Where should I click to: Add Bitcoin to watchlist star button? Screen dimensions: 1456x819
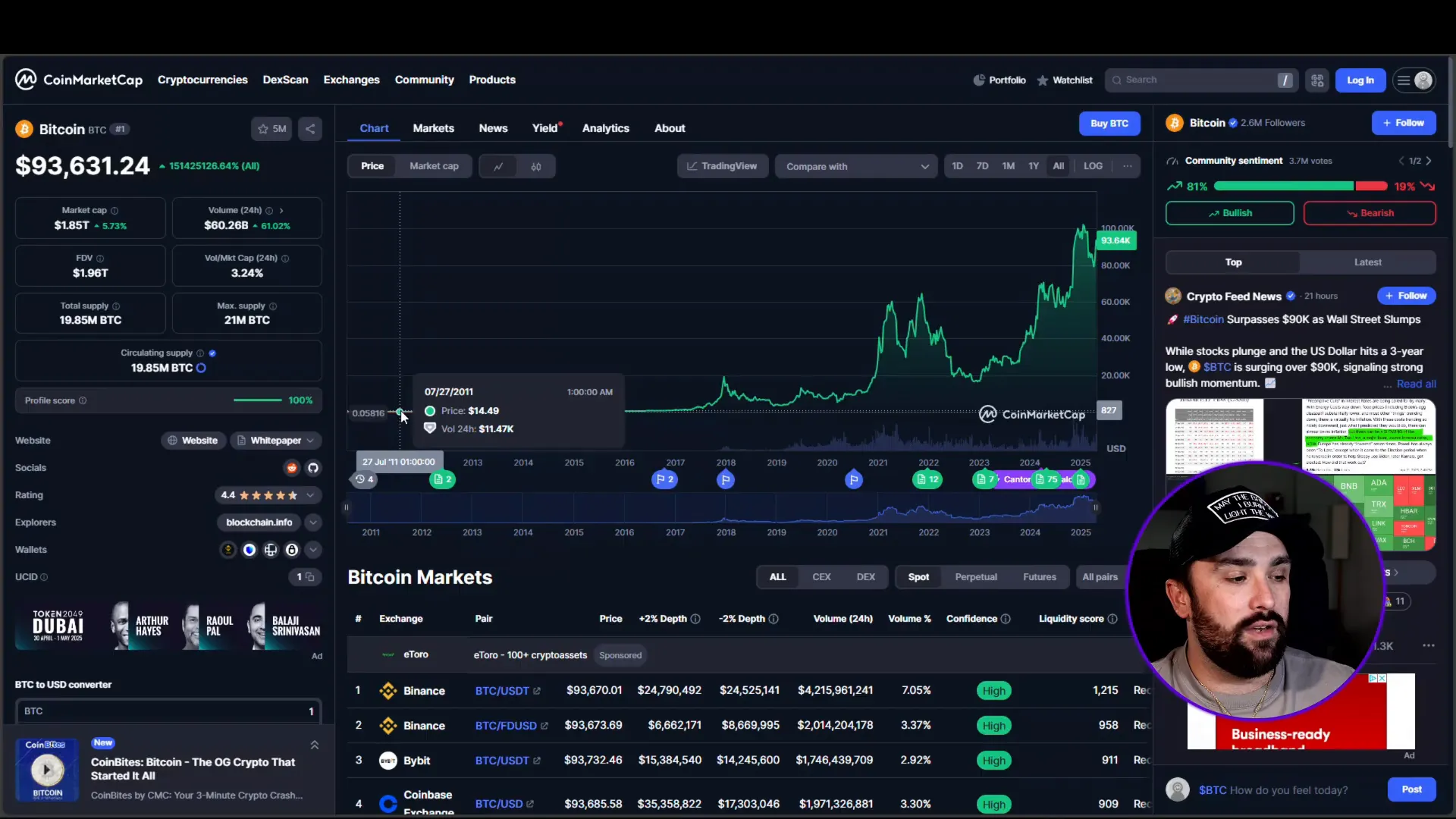point(271,129)
